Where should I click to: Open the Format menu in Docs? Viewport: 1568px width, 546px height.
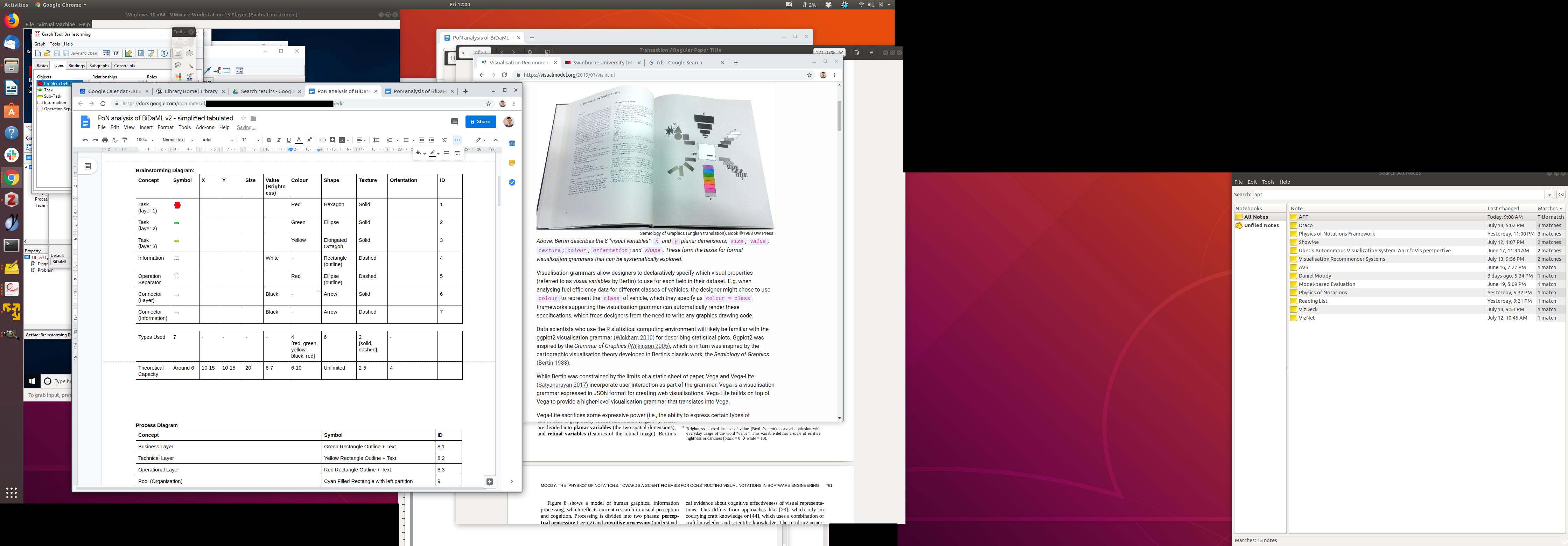(165, 128)
